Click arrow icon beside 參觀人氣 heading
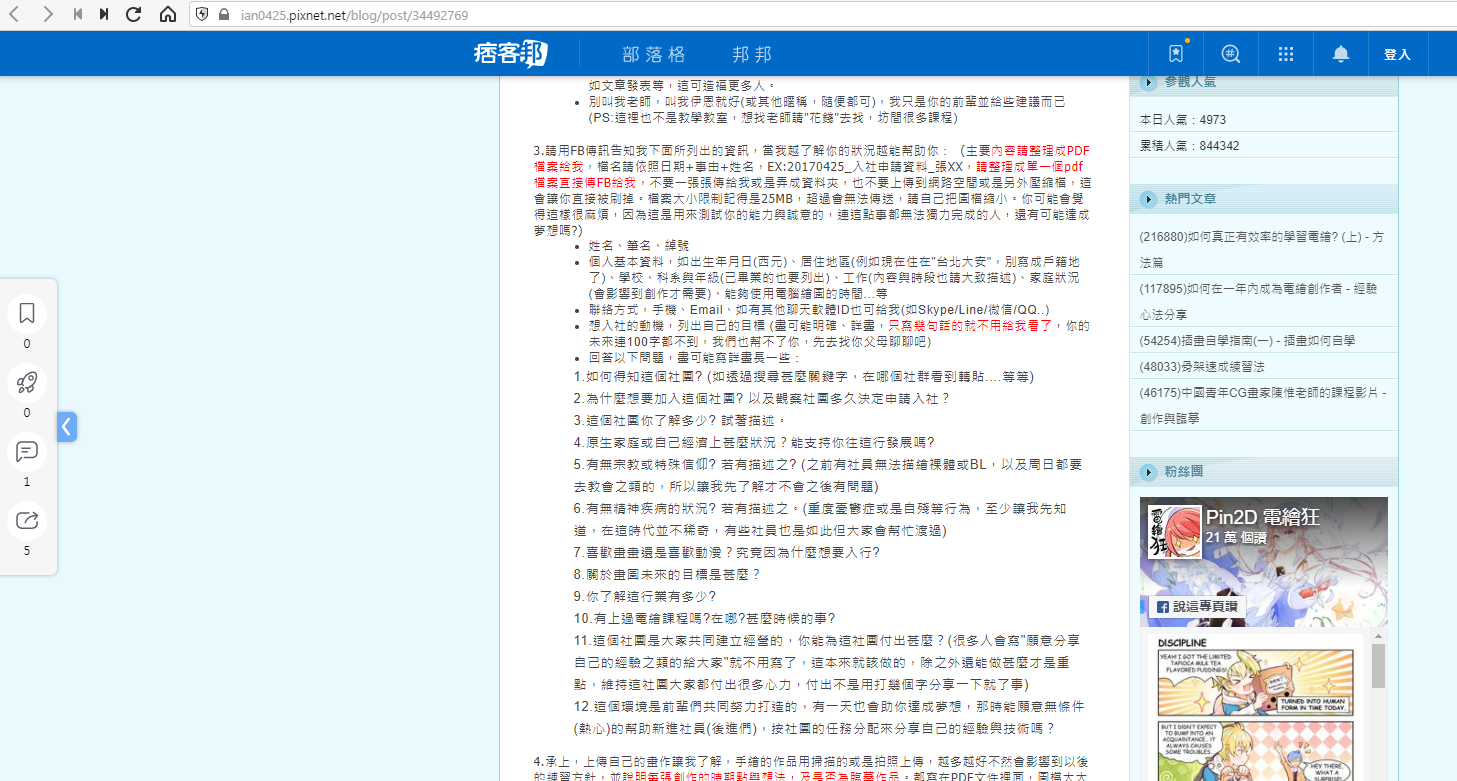 [x=1148, y=82]
